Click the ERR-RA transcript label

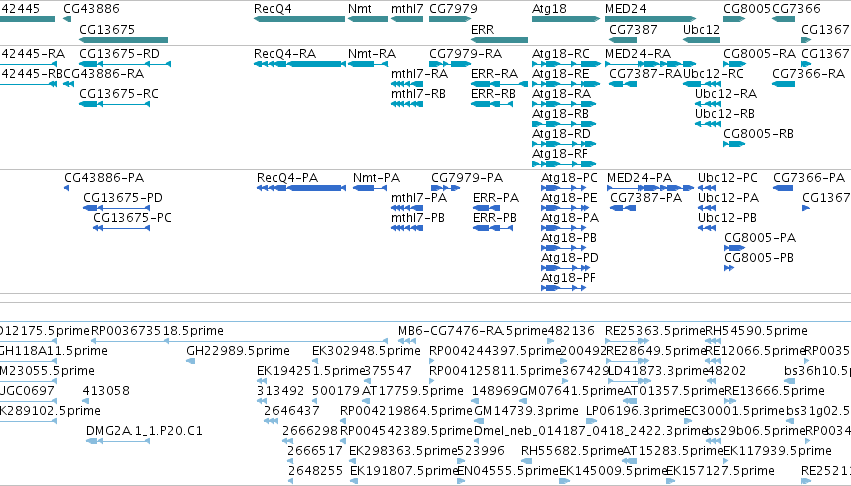click(494, 74)
